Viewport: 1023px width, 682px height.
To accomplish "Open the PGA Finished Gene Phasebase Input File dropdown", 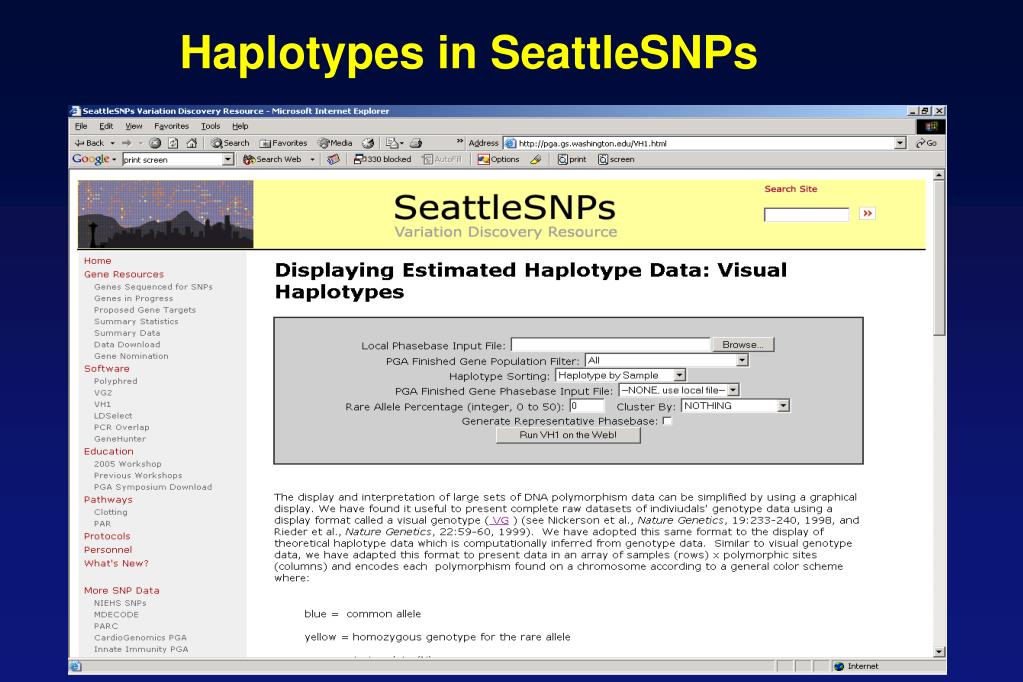I will pos(733,390).
